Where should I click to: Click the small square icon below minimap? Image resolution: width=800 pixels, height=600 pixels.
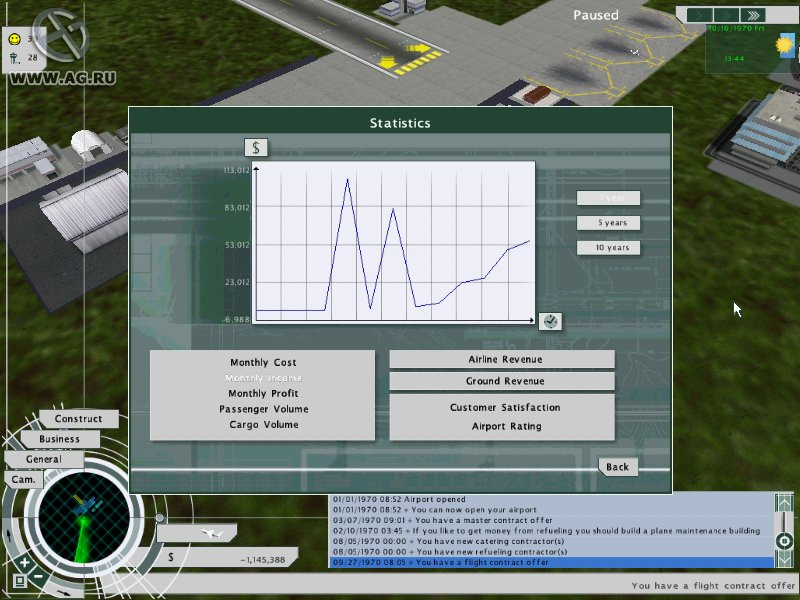(x=20, y=581)
